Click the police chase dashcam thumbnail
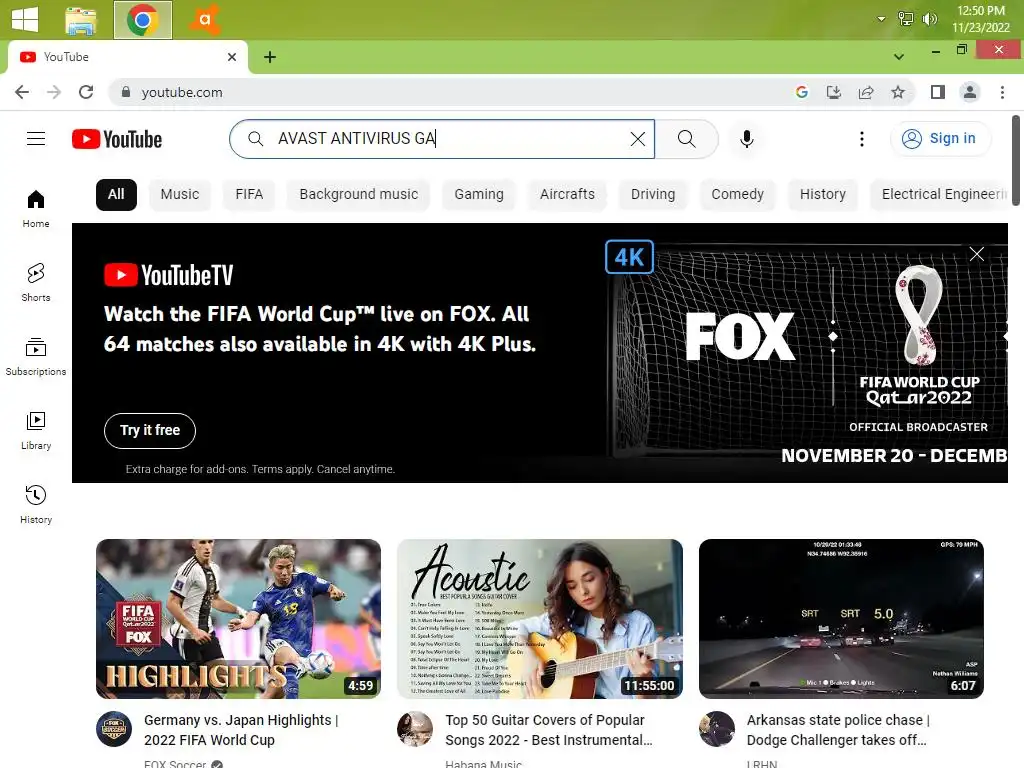This screenshot has height=768, width=1024. click(x=841, y=618)
